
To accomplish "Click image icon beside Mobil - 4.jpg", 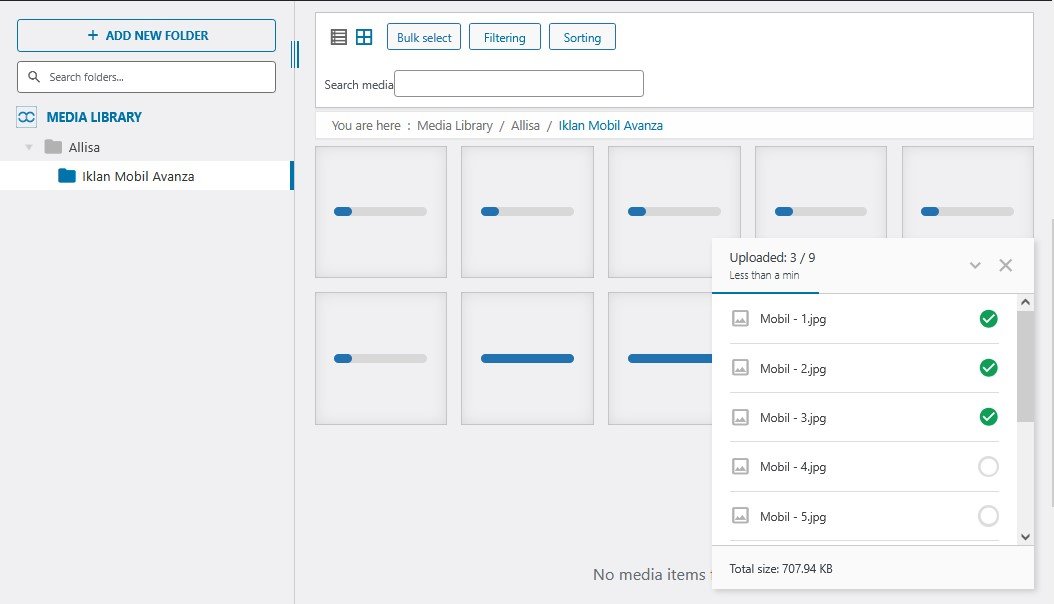I will 740,467.
